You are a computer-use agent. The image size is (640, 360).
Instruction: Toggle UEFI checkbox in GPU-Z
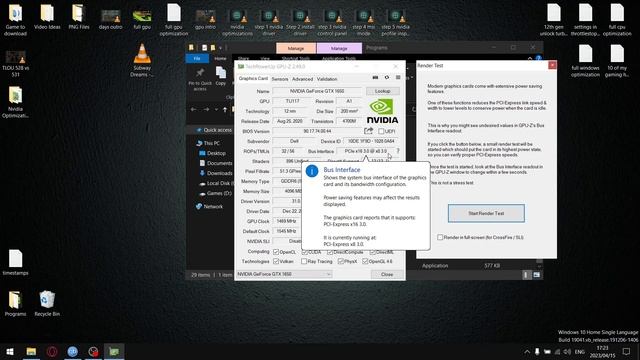click(x=381, y=131)
